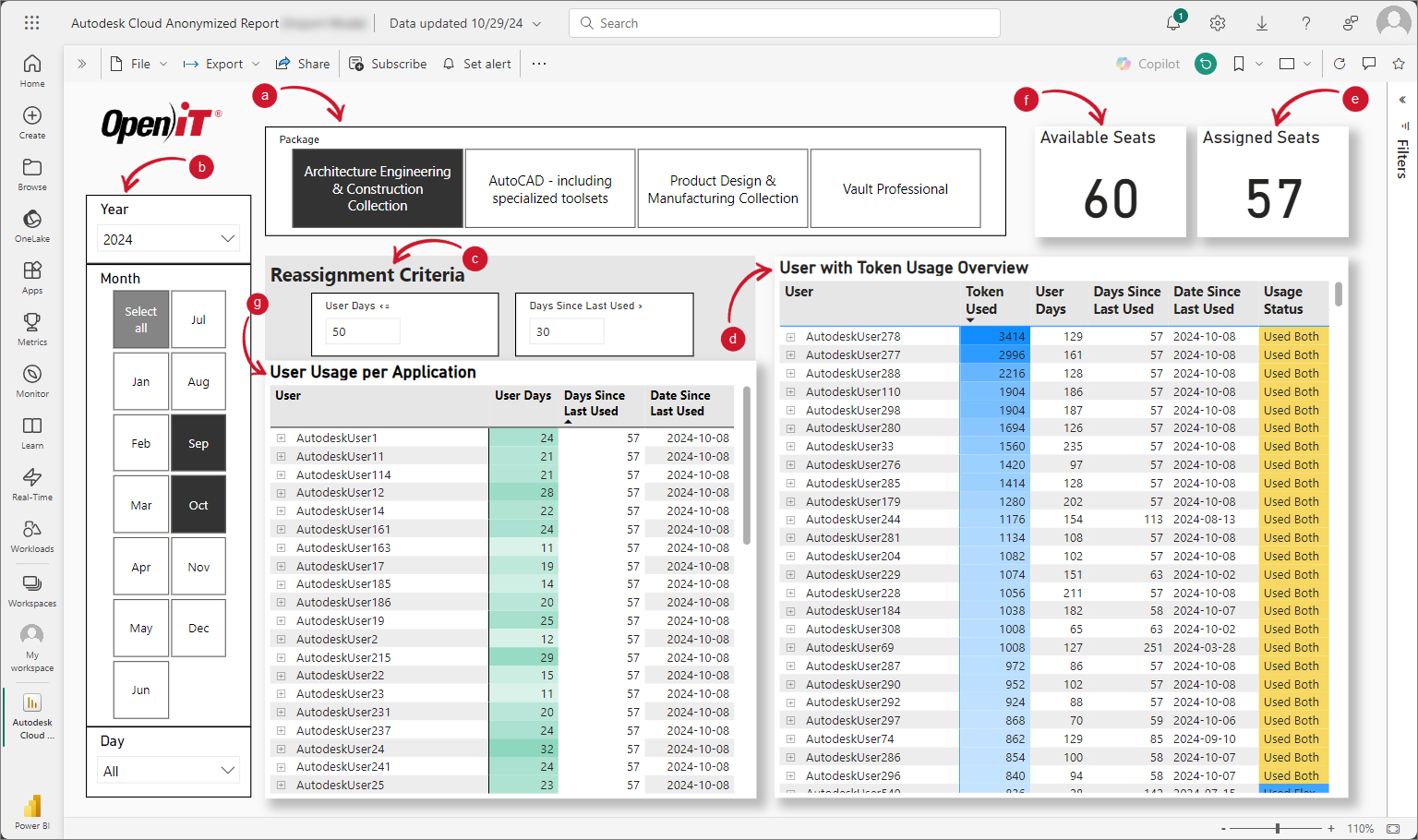
Task: Open the app launcher waffle icon
Action: 32,23
